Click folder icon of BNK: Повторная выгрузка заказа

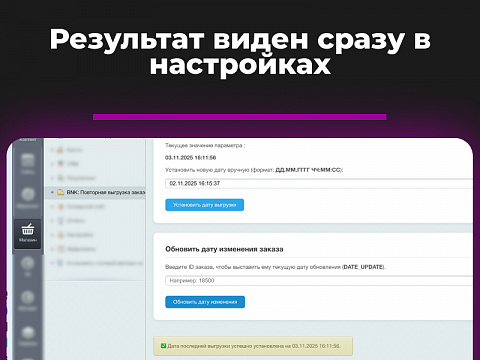pyautogui.click(x=60, y=192)
